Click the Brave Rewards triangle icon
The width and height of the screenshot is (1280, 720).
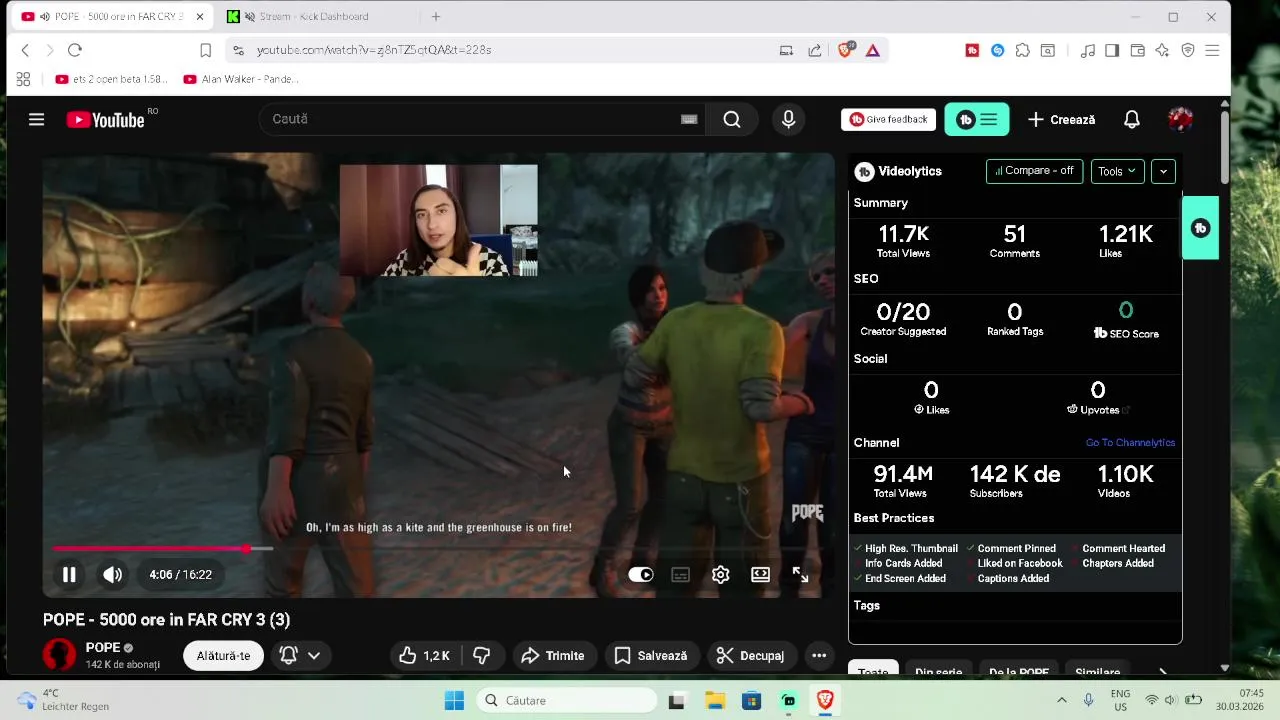[x=872, y=50]
